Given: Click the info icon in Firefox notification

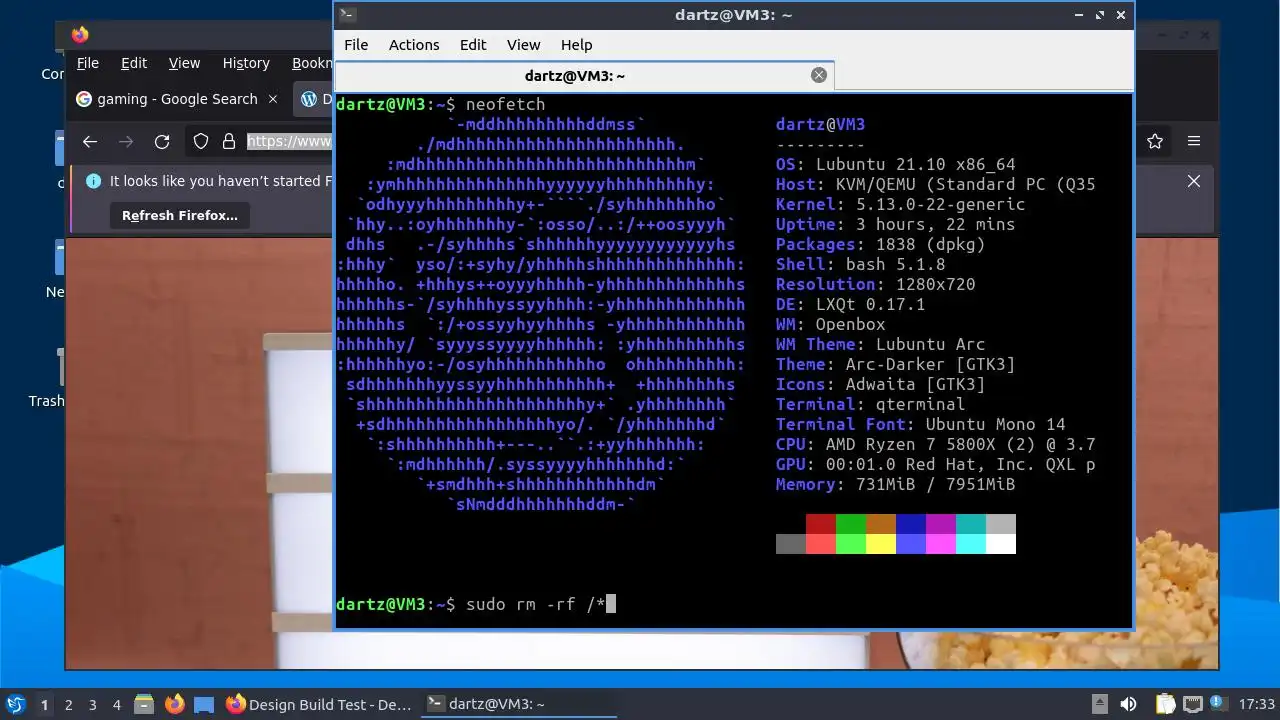Looking at the screenshot, I should 94,181.
